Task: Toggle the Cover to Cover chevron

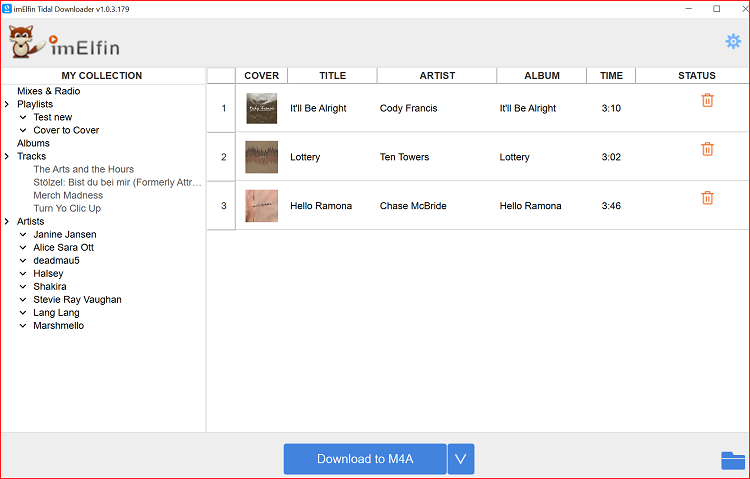Action: [22, 130]
